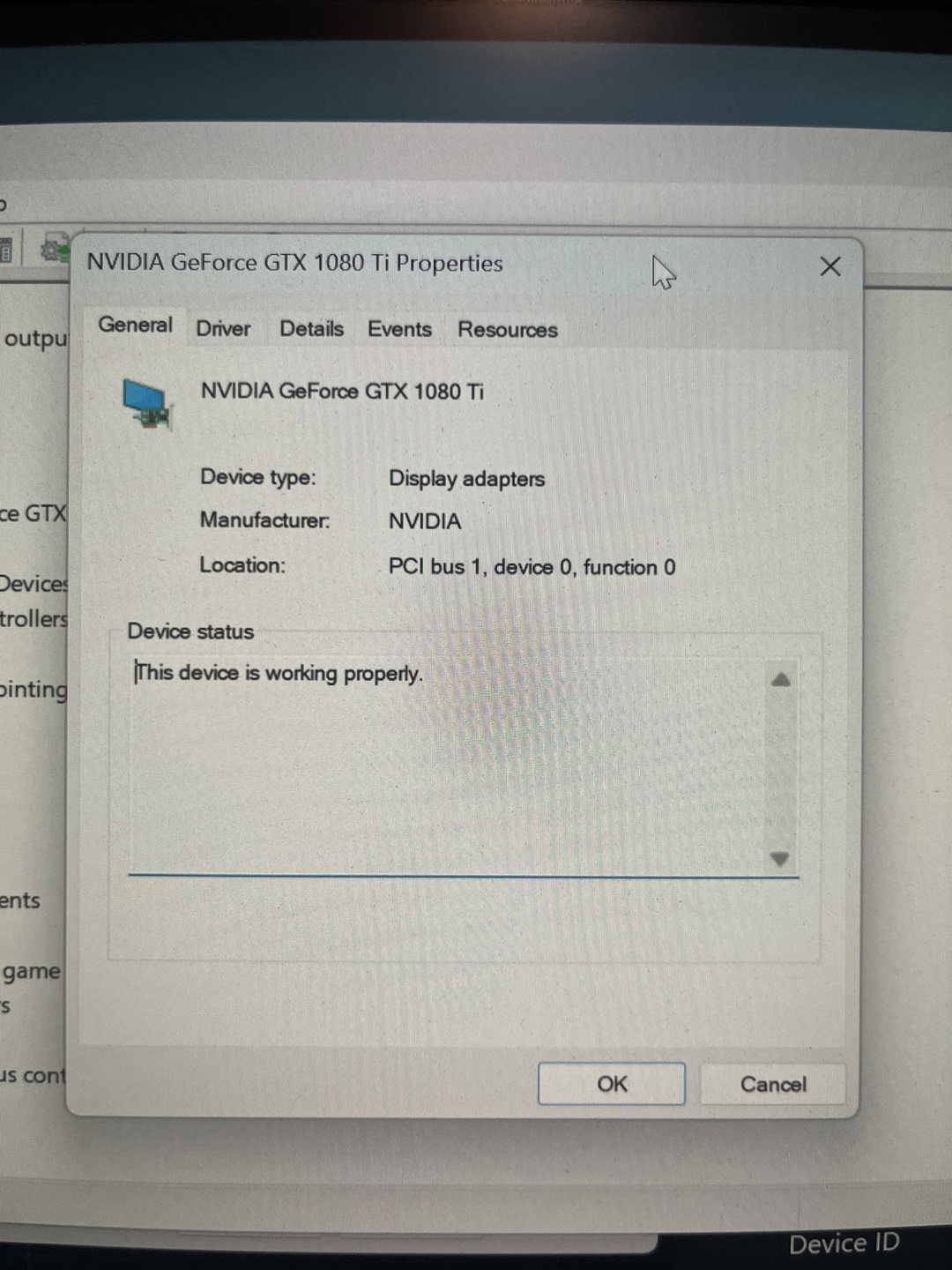952x1270 pixels.
Task: Close the GTX 1080 Ti Properties dialog
Action: (830, 266)
